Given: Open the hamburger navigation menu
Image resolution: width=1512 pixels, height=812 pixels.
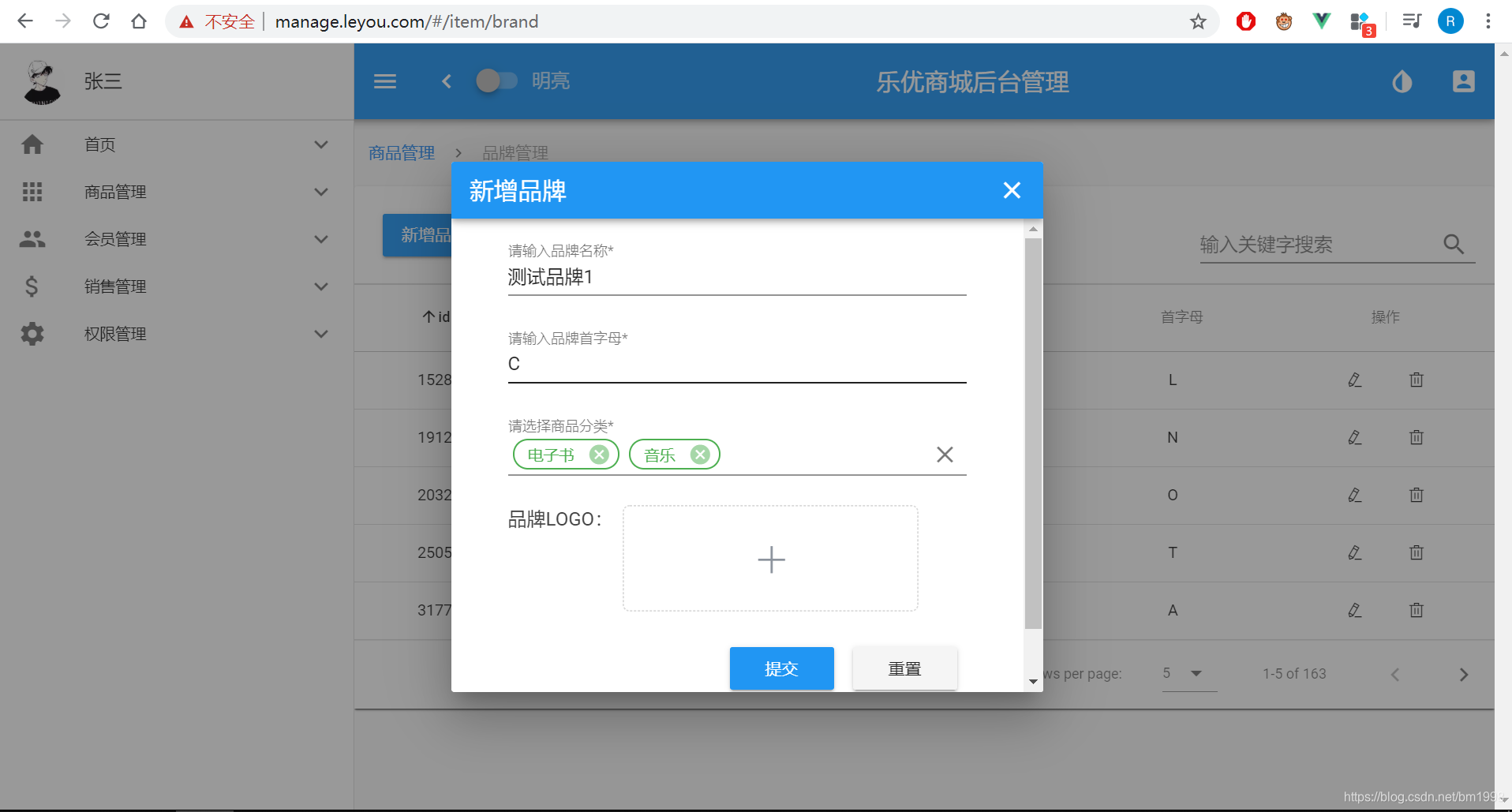Looking at the screenshot, I should (x=384, y=81).
